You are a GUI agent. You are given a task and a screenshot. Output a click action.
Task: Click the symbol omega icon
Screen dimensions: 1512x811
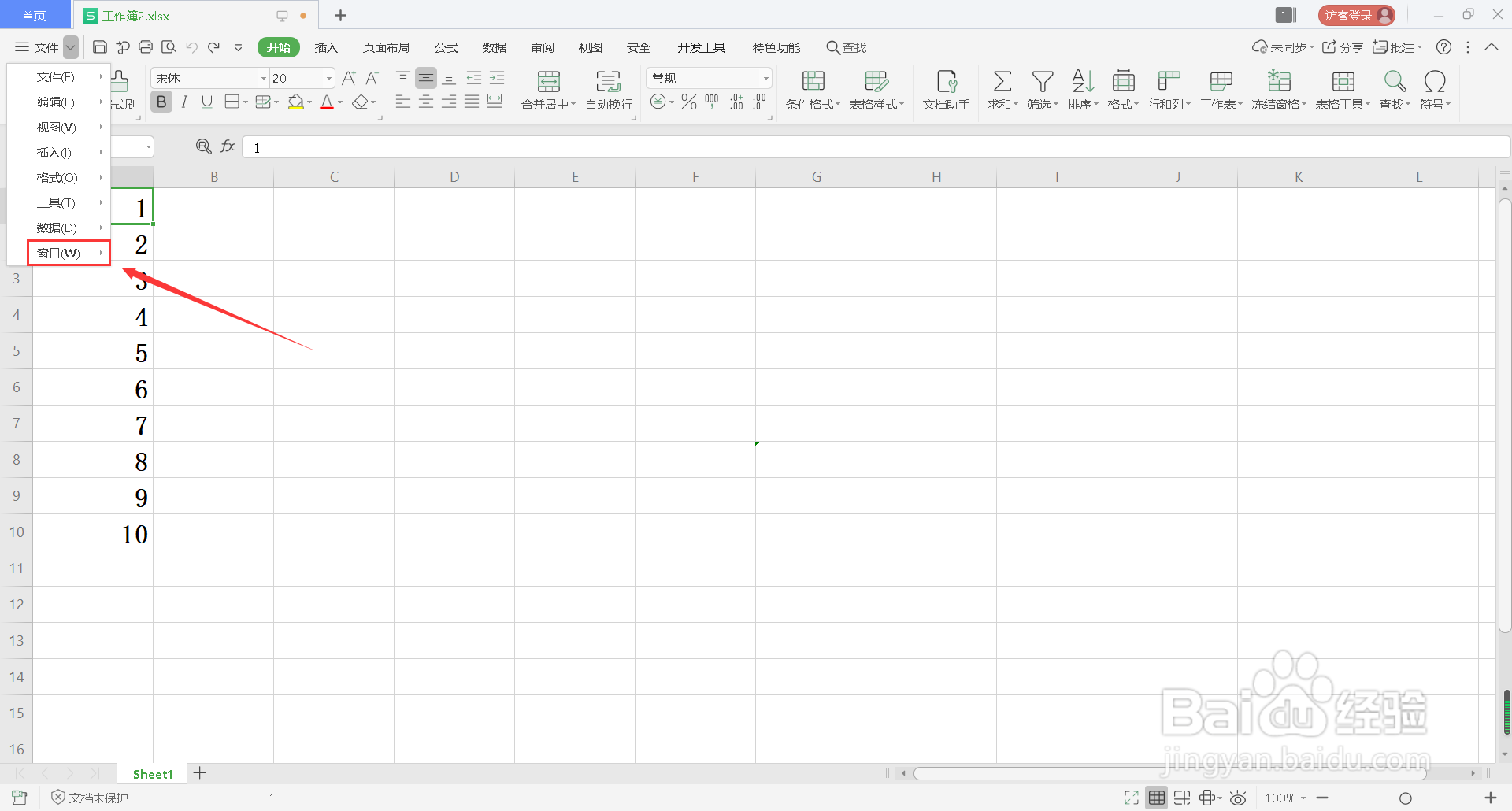pos(1435,81)
